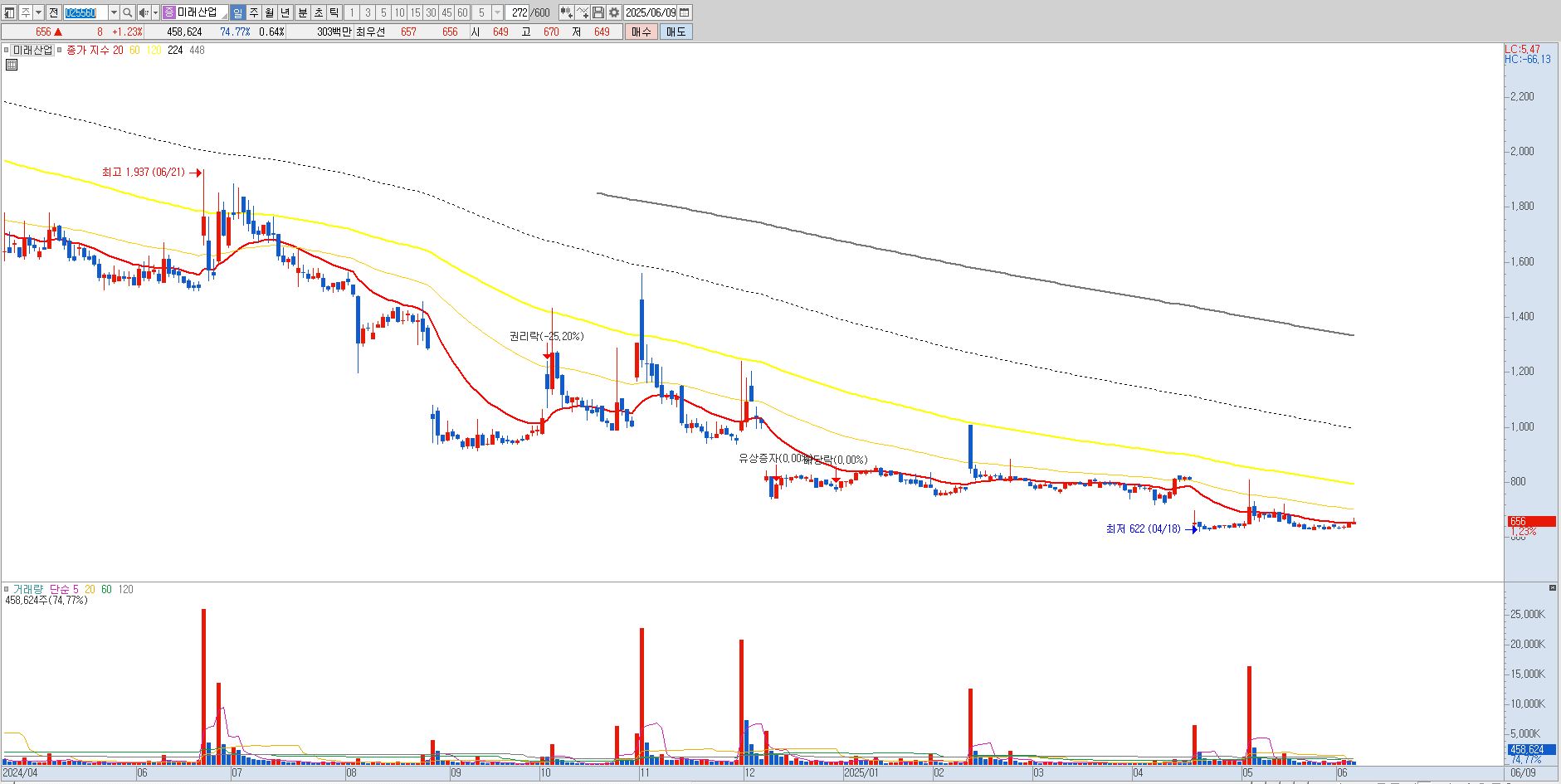Click the orange 60 moving average label
The height and width of the screenshot is (784, 1561).
tap(134, 50)
